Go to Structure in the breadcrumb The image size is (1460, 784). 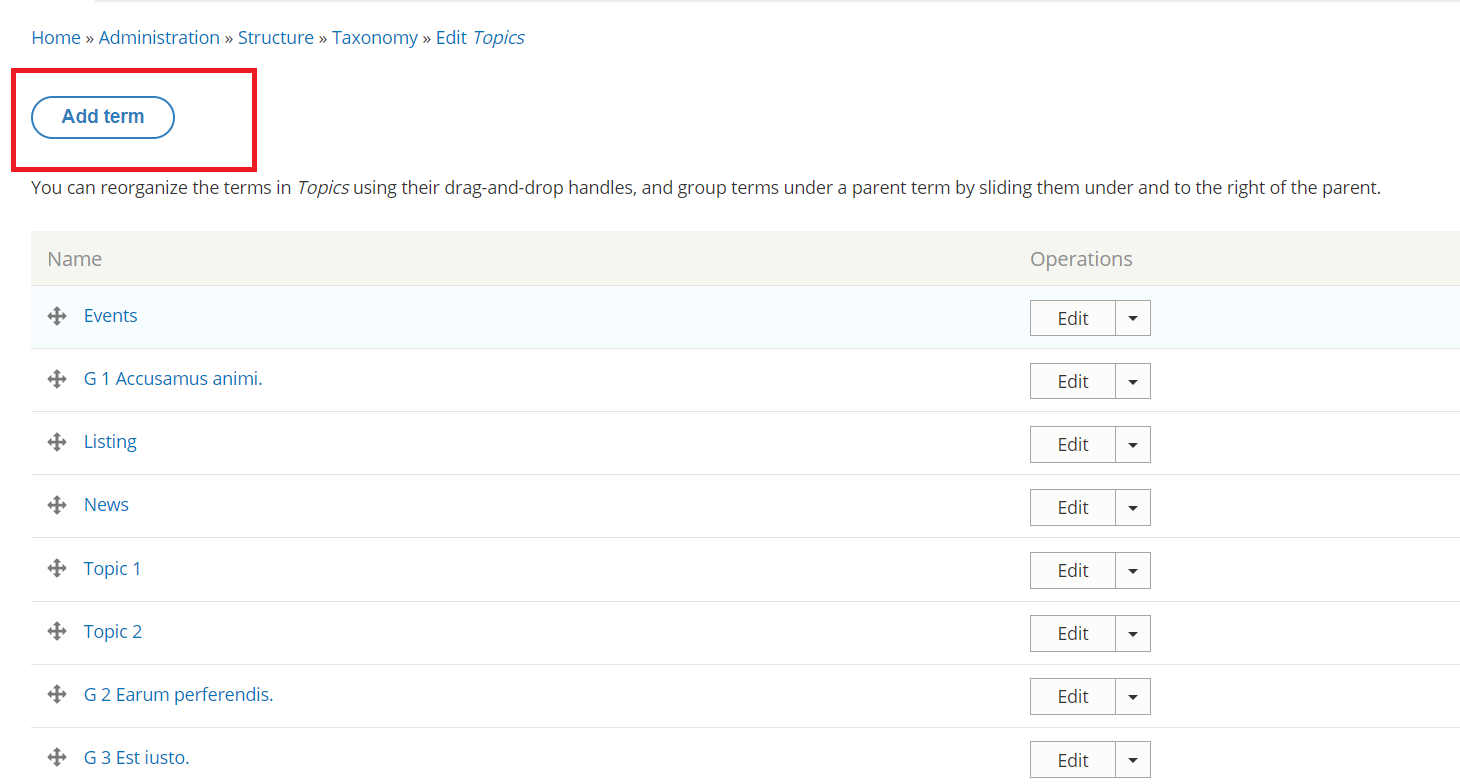275,38
